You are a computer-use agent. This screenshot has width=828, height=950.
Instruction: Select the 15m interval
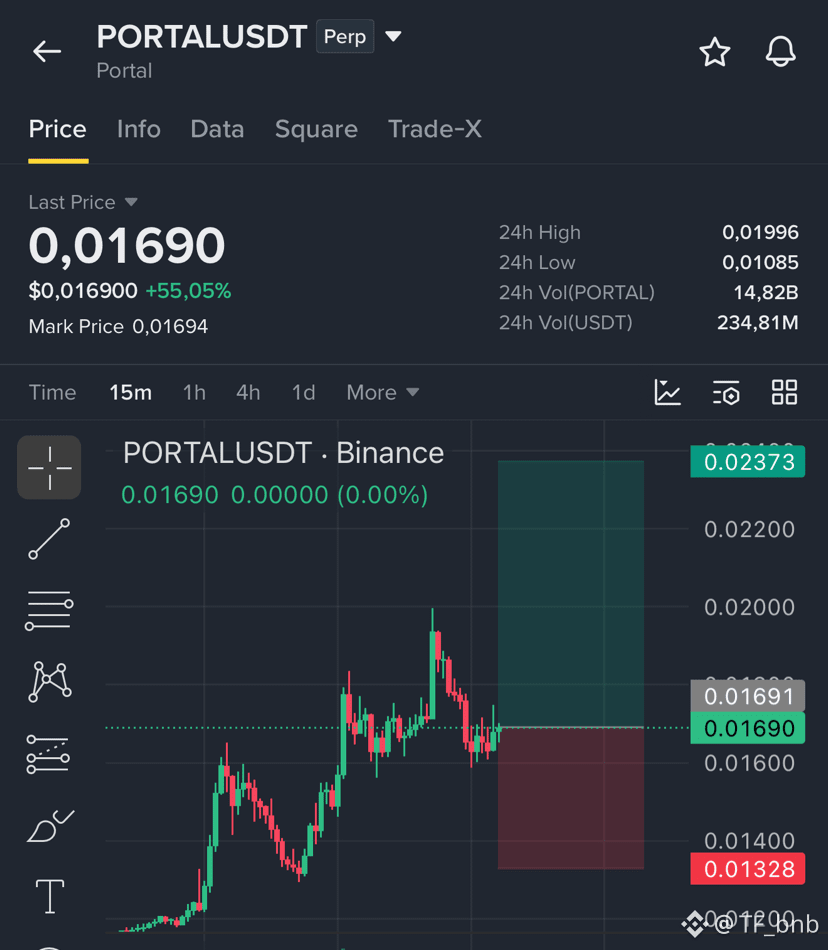130,393
